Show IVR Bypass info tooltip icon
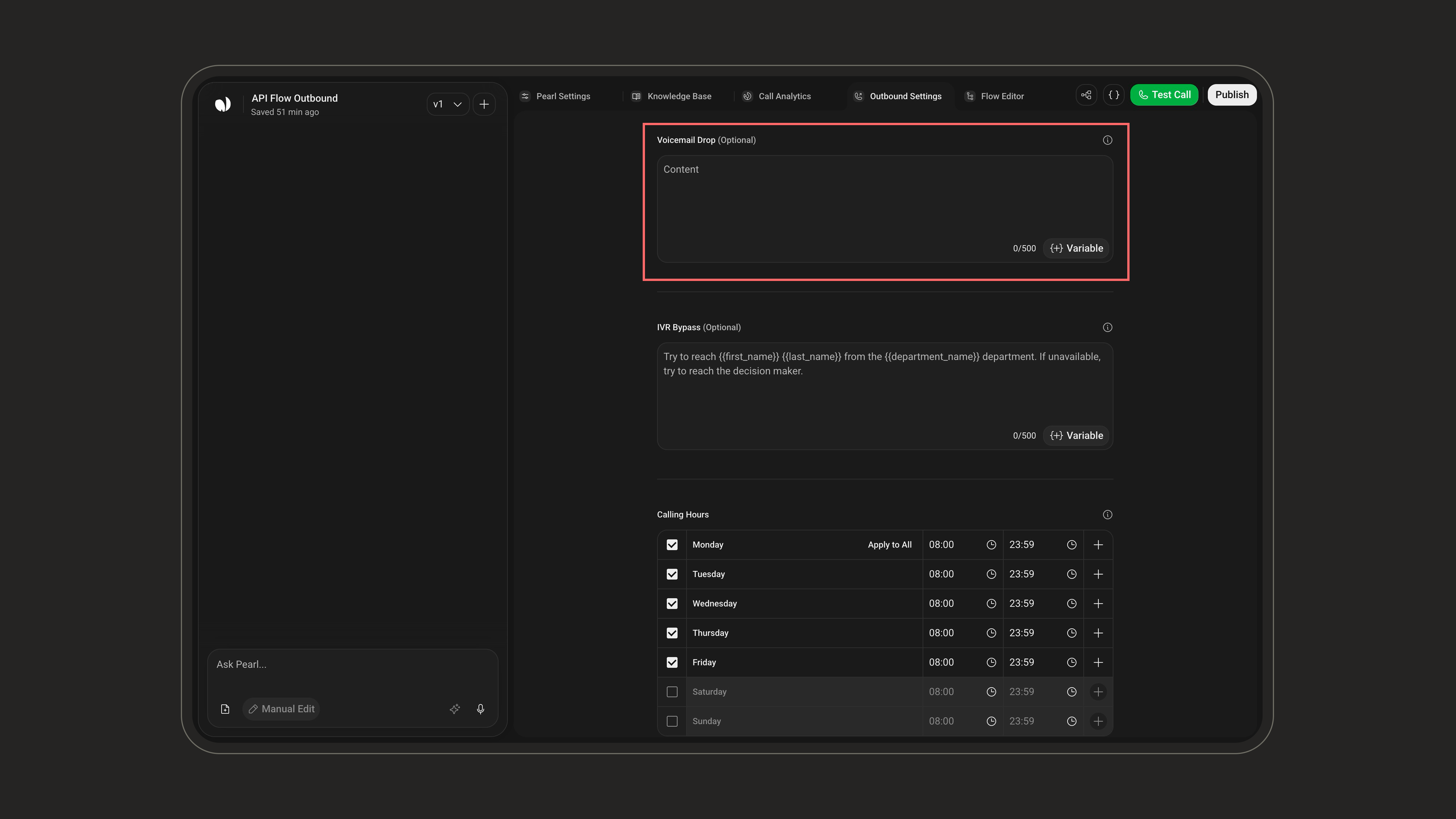 [x=1107, y=327]
